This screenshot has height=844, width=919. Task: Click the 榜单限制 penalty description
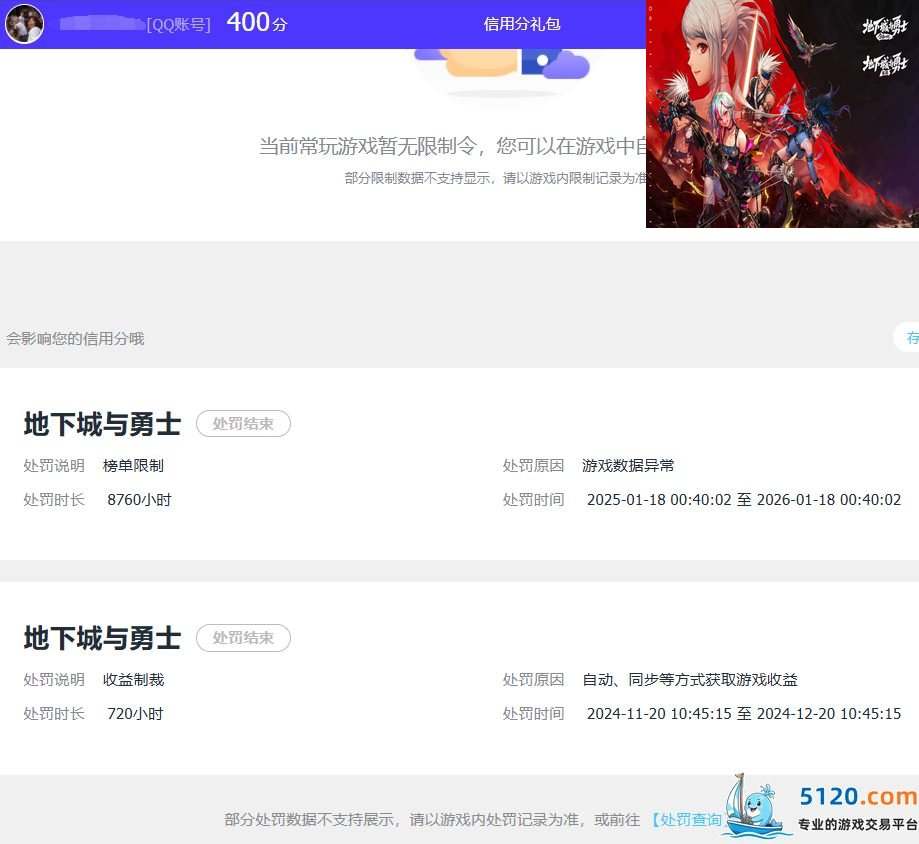pyautogui.click(x=133, y=465)
